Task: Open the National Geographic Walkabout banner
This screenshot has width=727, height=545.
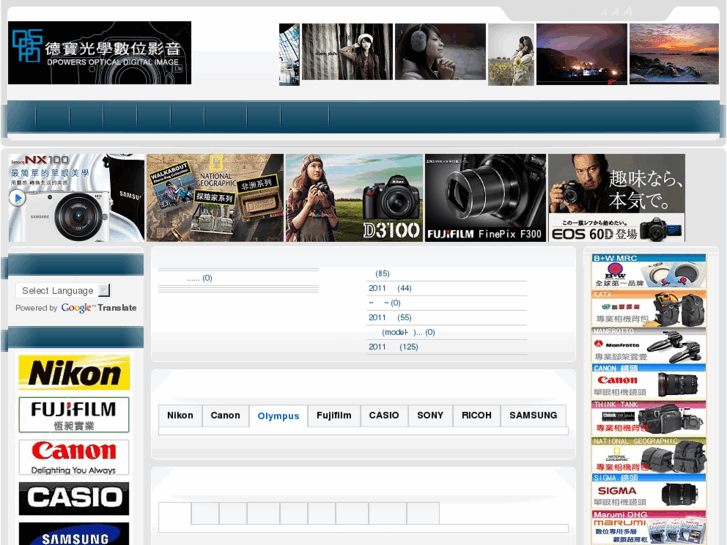Action: (215, 198)
